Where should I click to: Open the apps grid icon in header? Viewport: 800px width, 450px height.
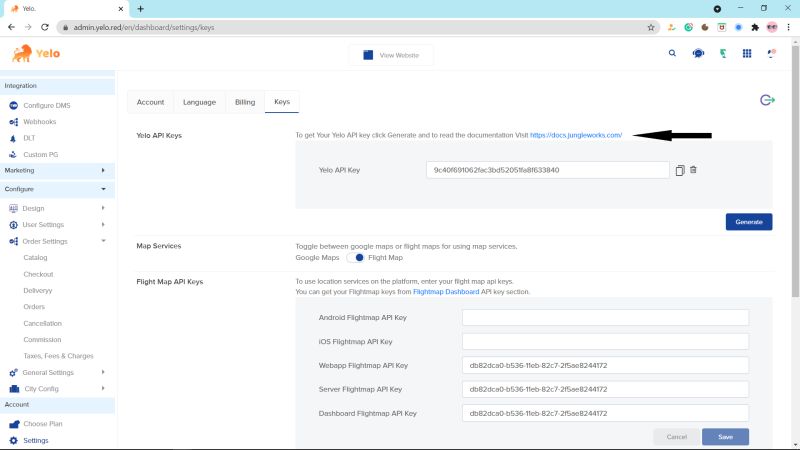747,53
